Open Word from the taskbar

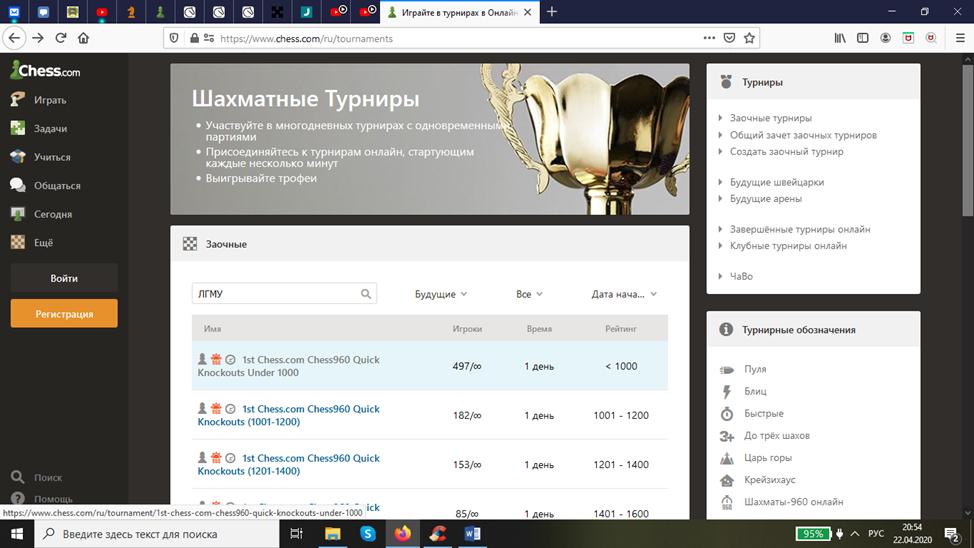(x=472, y=534)
